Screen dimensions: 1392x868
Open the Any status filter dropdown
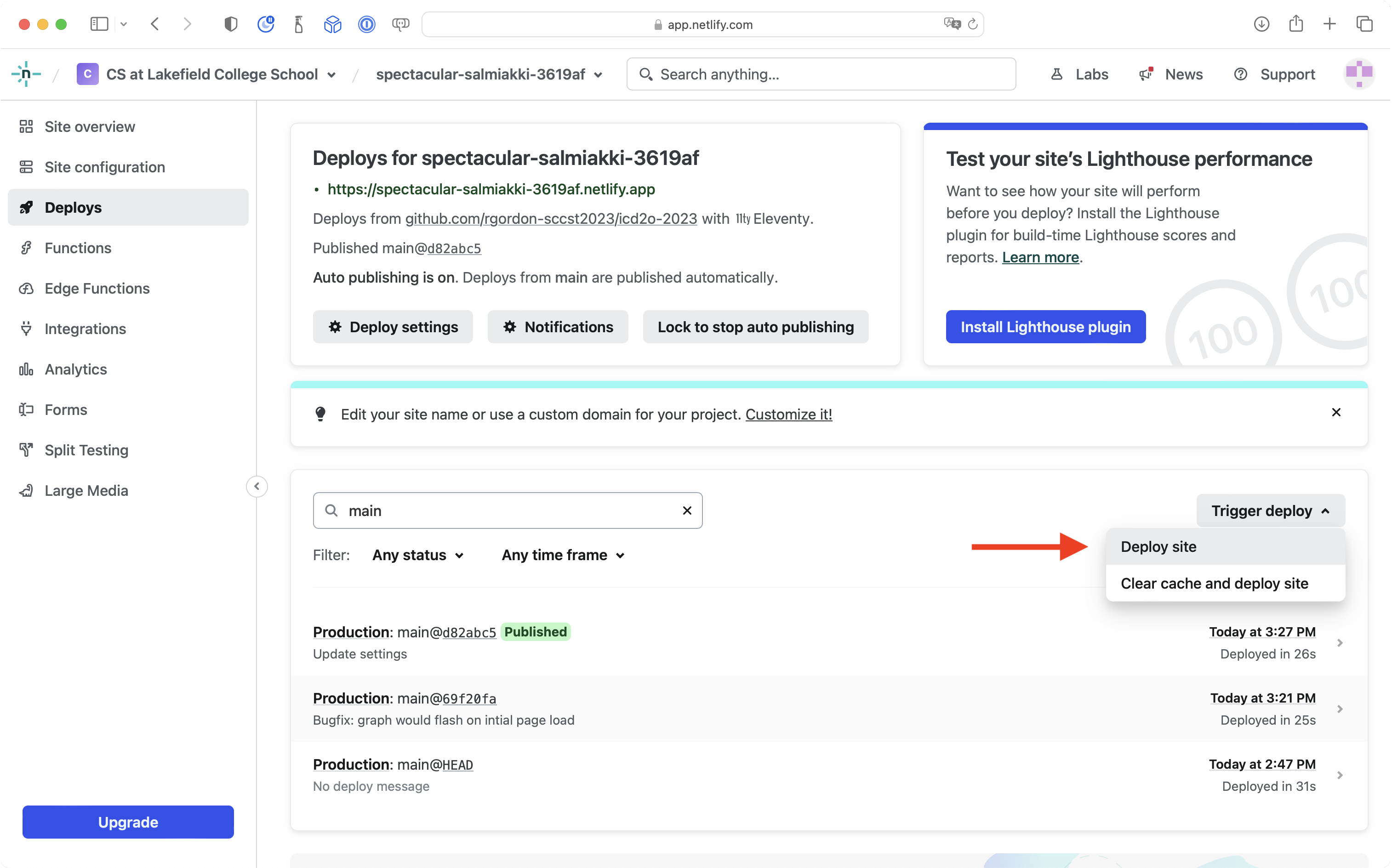tap(418, 555)
